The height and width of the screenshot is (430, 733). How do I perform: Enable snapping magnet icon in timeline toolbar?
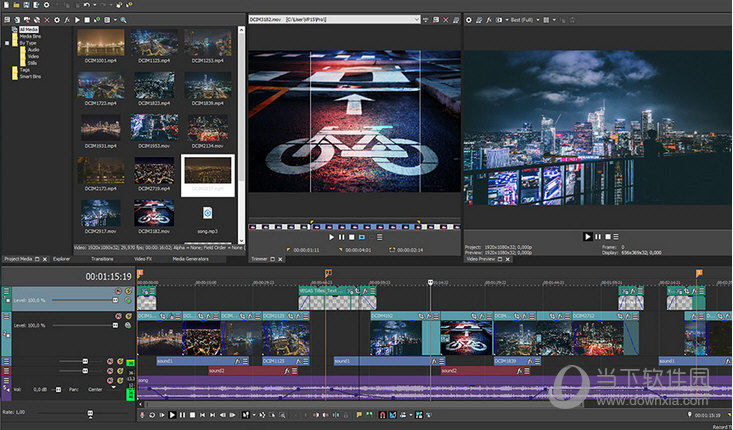click(382, 415)
